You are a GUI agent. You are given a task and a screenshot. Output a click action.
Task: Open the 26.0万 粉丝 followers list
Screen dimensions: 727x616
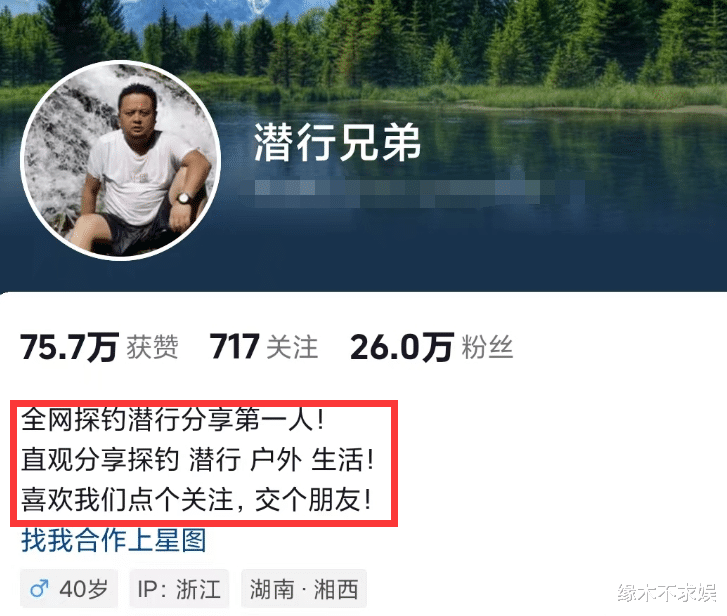tap(432, 347)
